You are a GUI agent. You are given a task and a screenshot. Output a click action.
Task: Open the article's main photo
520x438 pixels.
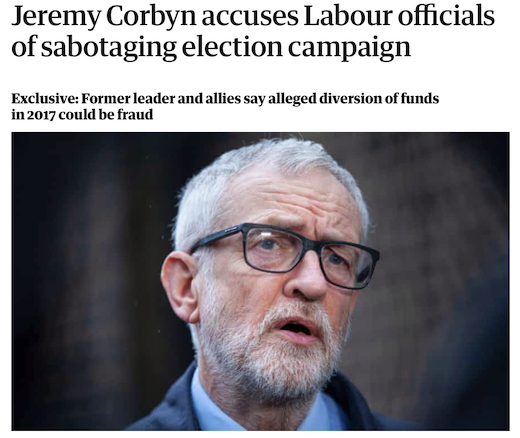point(260,281)
